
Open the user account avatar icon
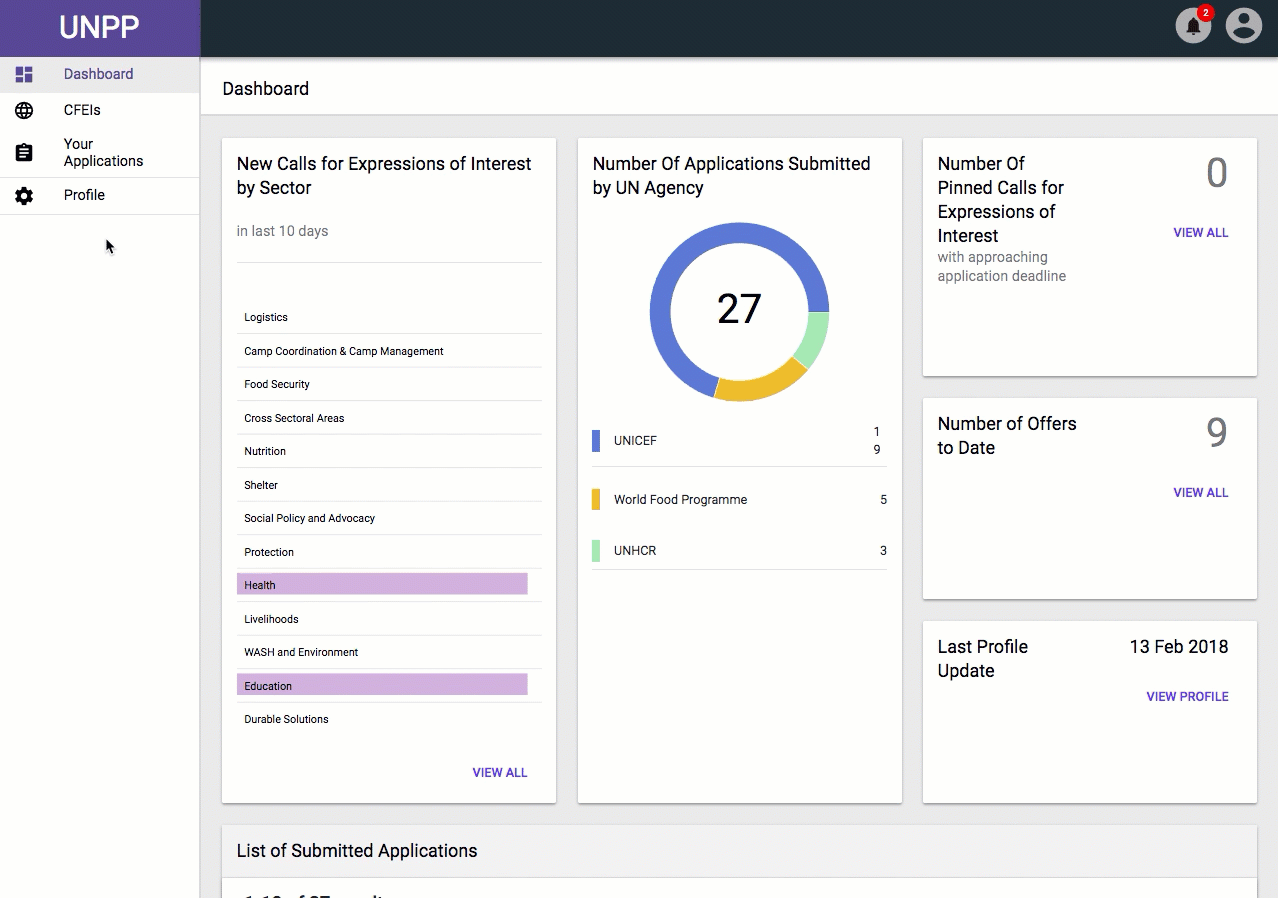(x=1244, y=26)
